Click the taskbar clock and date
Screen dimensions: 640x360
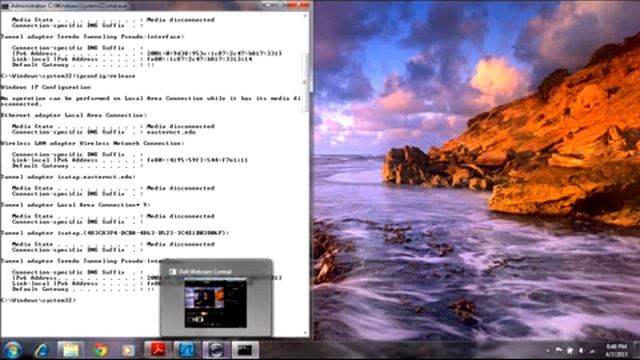click(x=616, y=350)
